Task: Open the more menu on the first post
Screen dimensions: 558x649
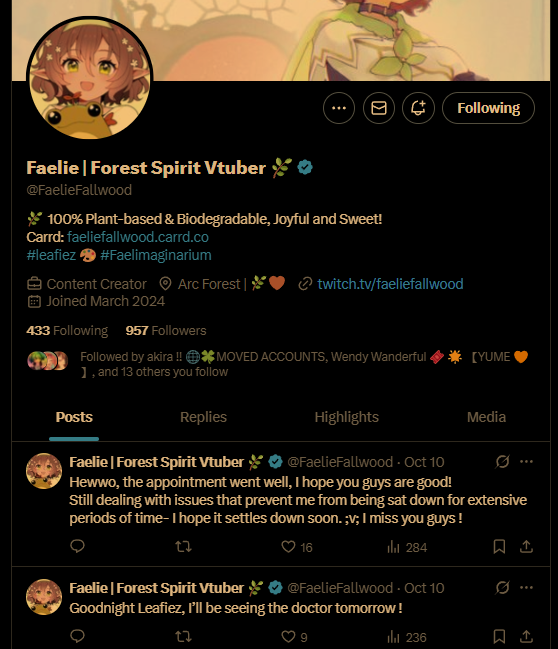Action: coord(526,462)
